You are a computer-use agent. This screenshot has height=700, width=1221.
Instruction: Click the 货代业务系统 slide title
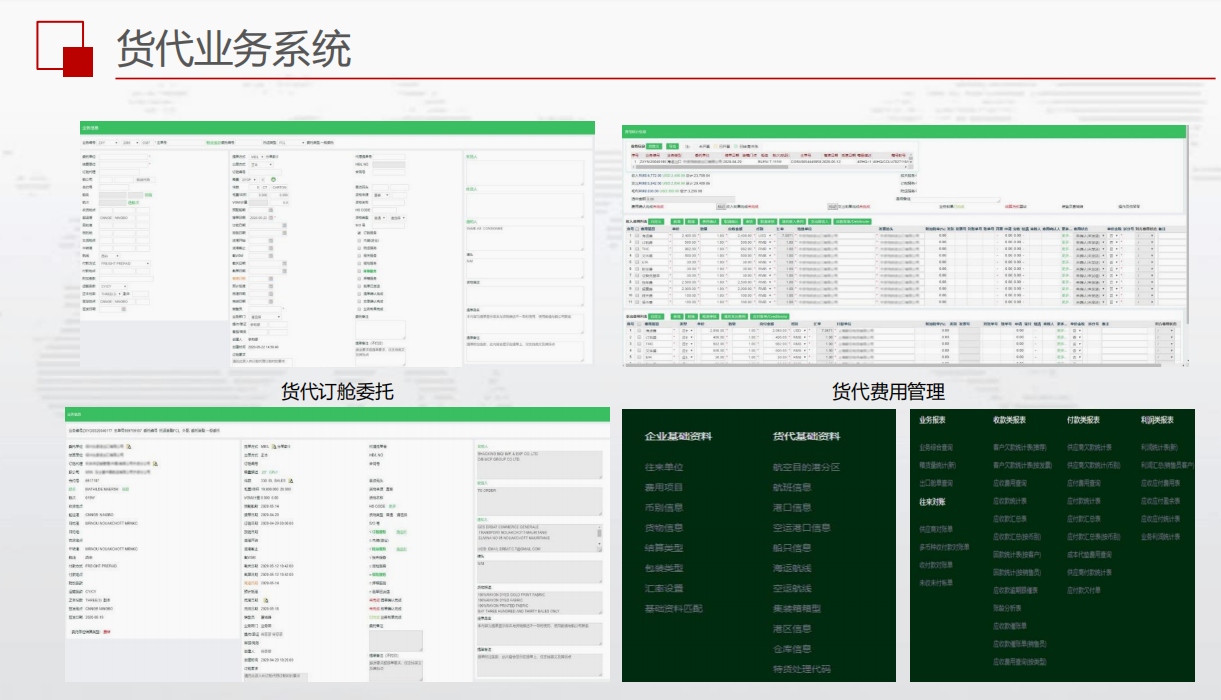233,47
